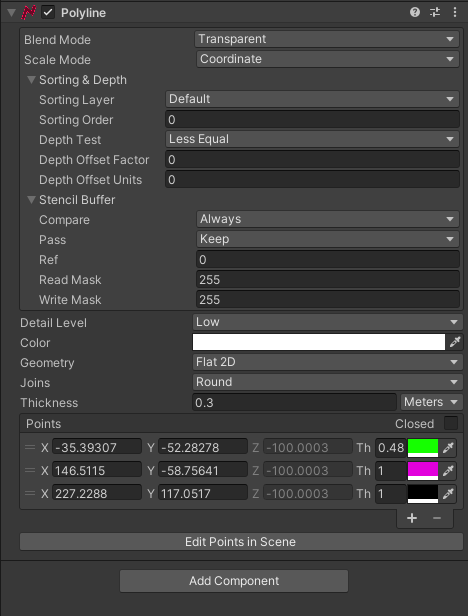
Task: Click the eyedropper beside the white Color field
Action: point(455,342)
